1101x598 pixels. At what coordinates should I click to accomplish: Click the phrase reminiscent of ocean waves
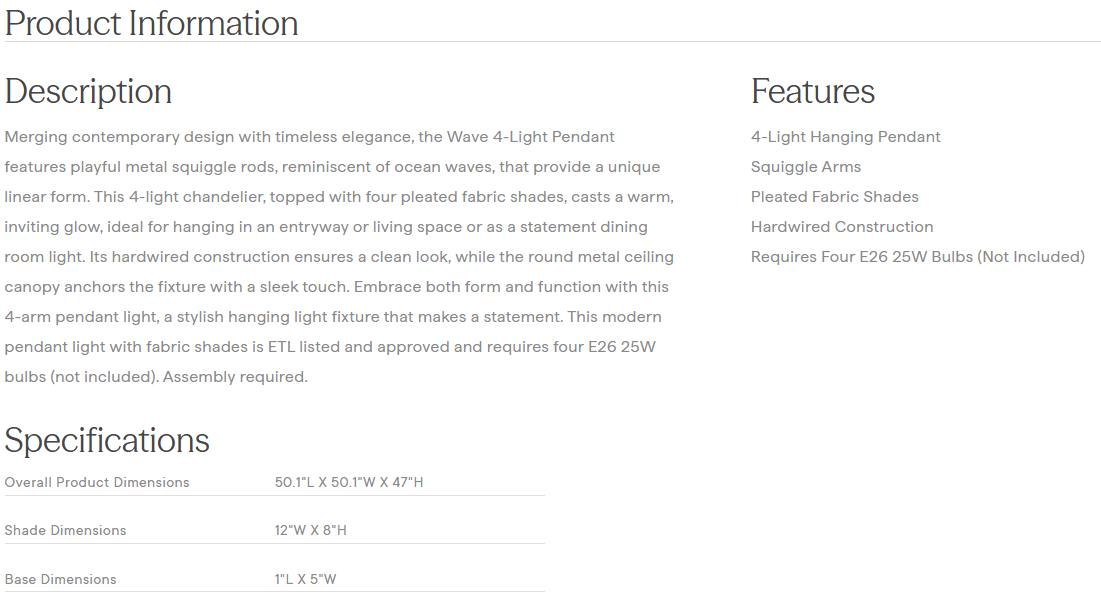click(x=395, y=167)
